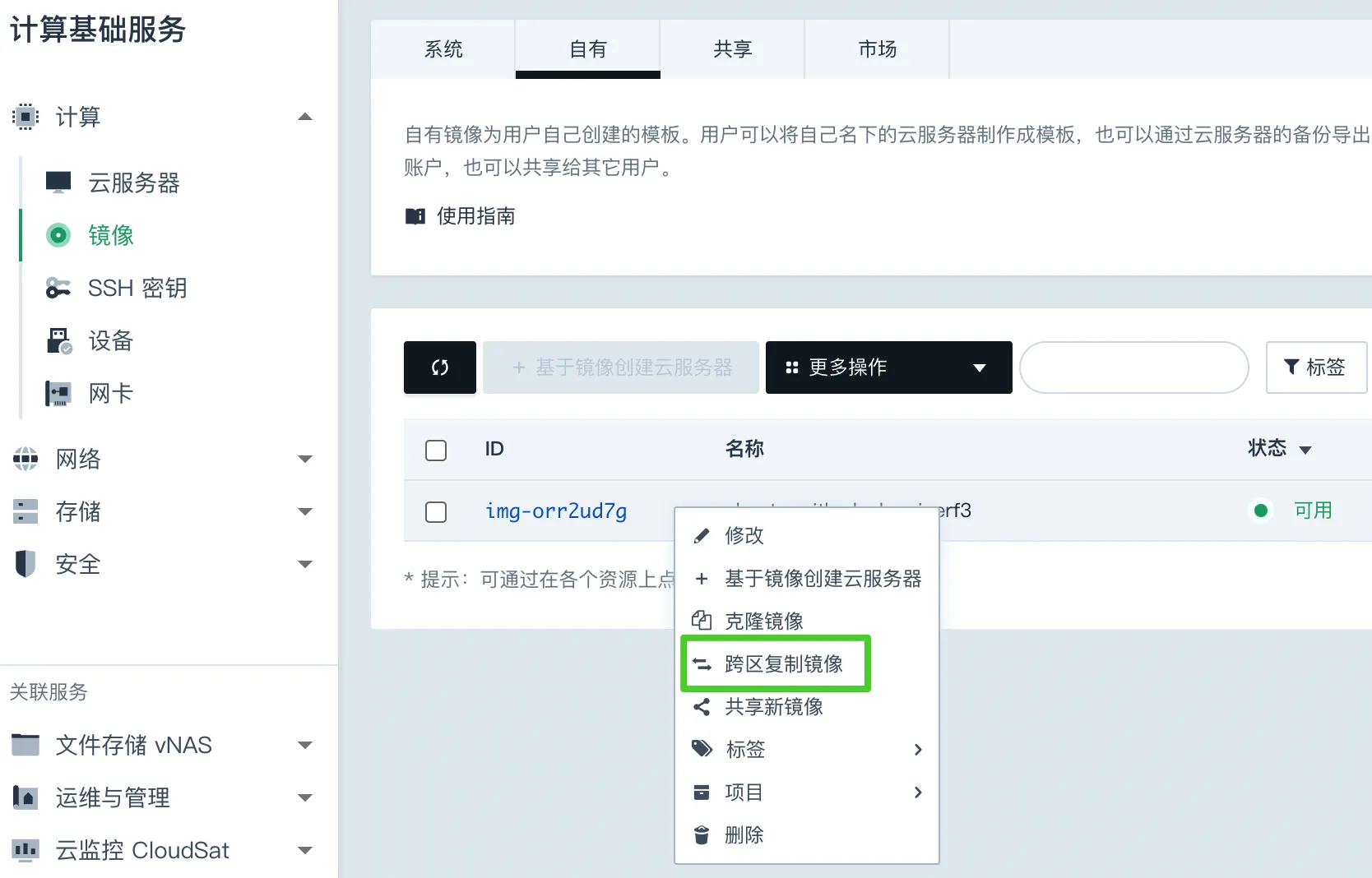Click the 名称 column header

pos(744,449)
